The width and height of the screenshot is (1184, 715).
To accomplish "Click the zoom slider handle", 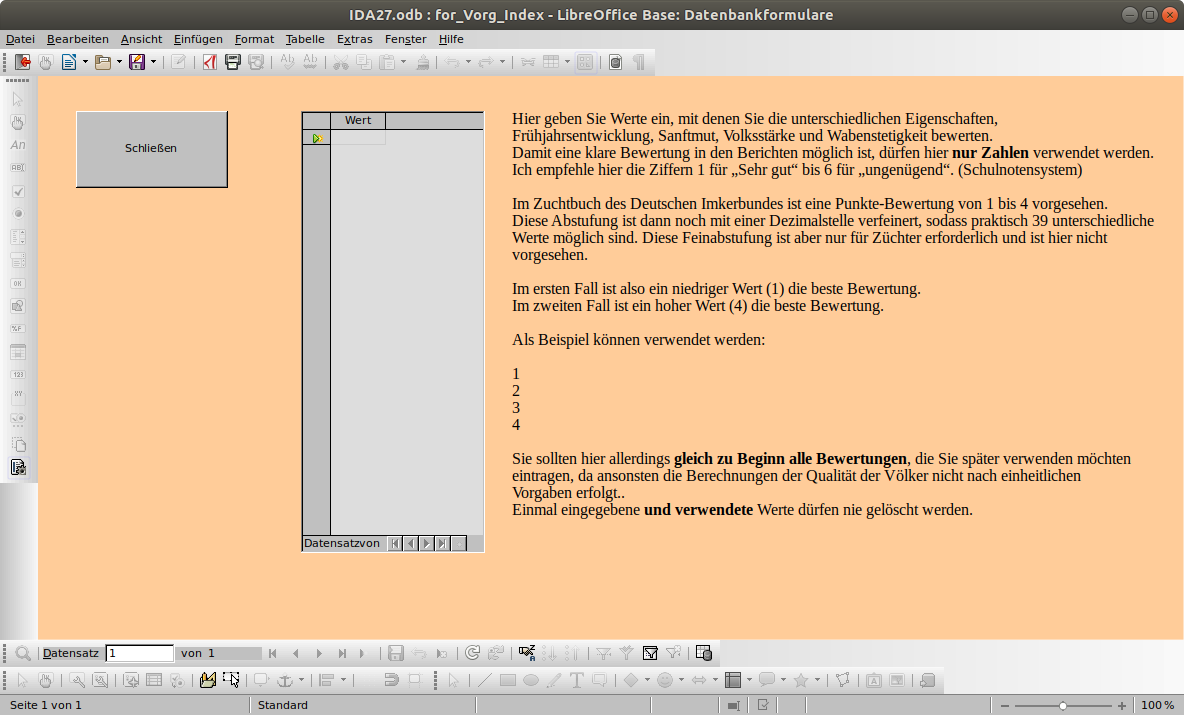I will [1062, 705].
